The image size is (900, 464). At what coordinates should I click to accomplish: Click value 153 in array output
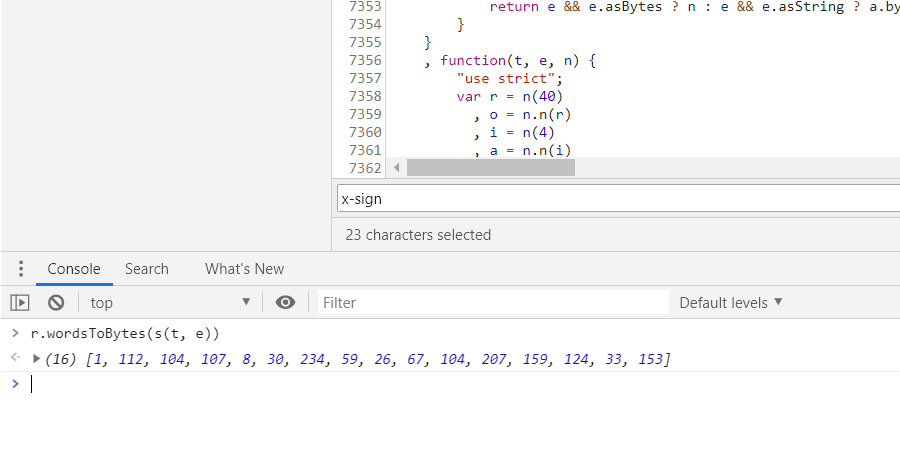pos(652,359)
